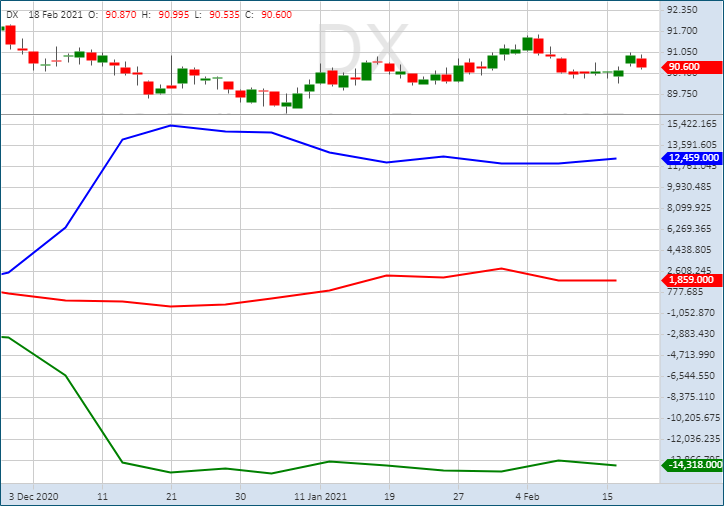The image size is (724, 506).
Task: Click the -4,713.990 axis value
Action: click(691, 355)
